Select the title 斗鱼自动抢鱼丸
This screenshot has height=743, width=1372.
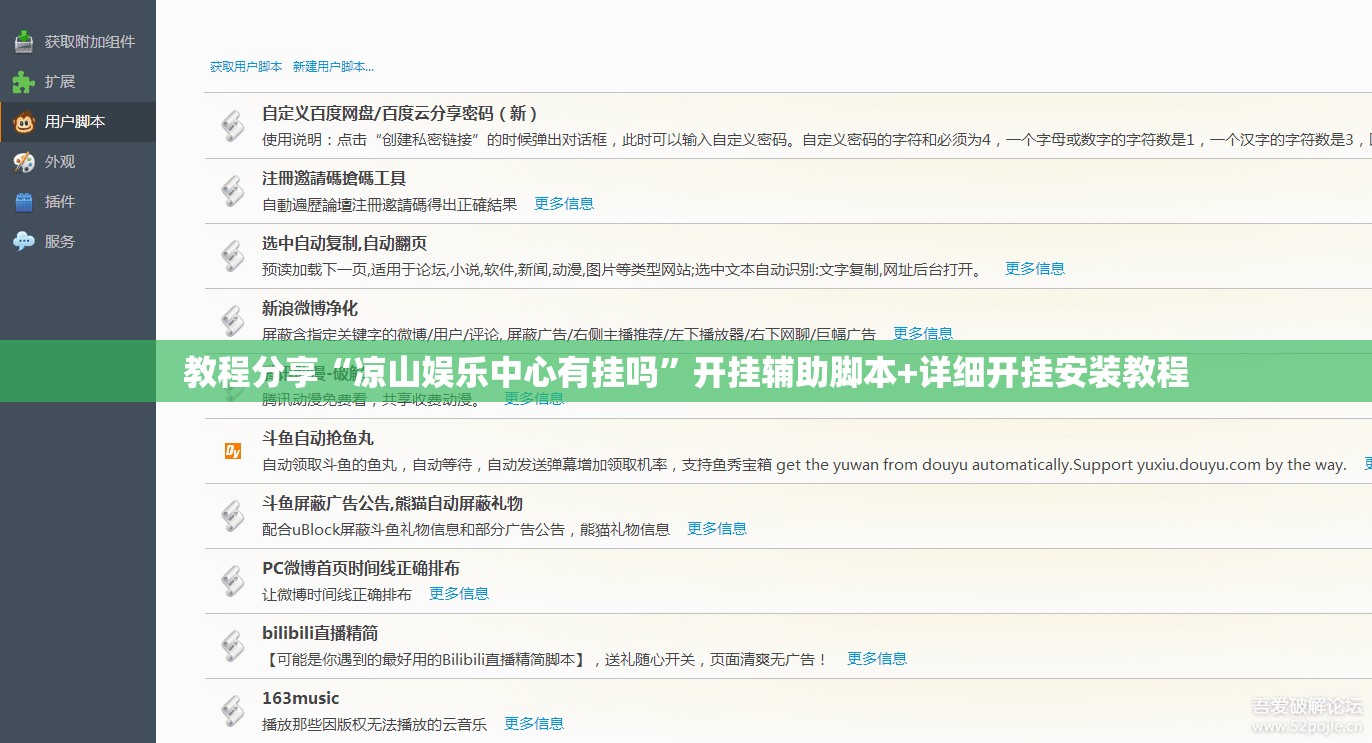coord(318,439)
